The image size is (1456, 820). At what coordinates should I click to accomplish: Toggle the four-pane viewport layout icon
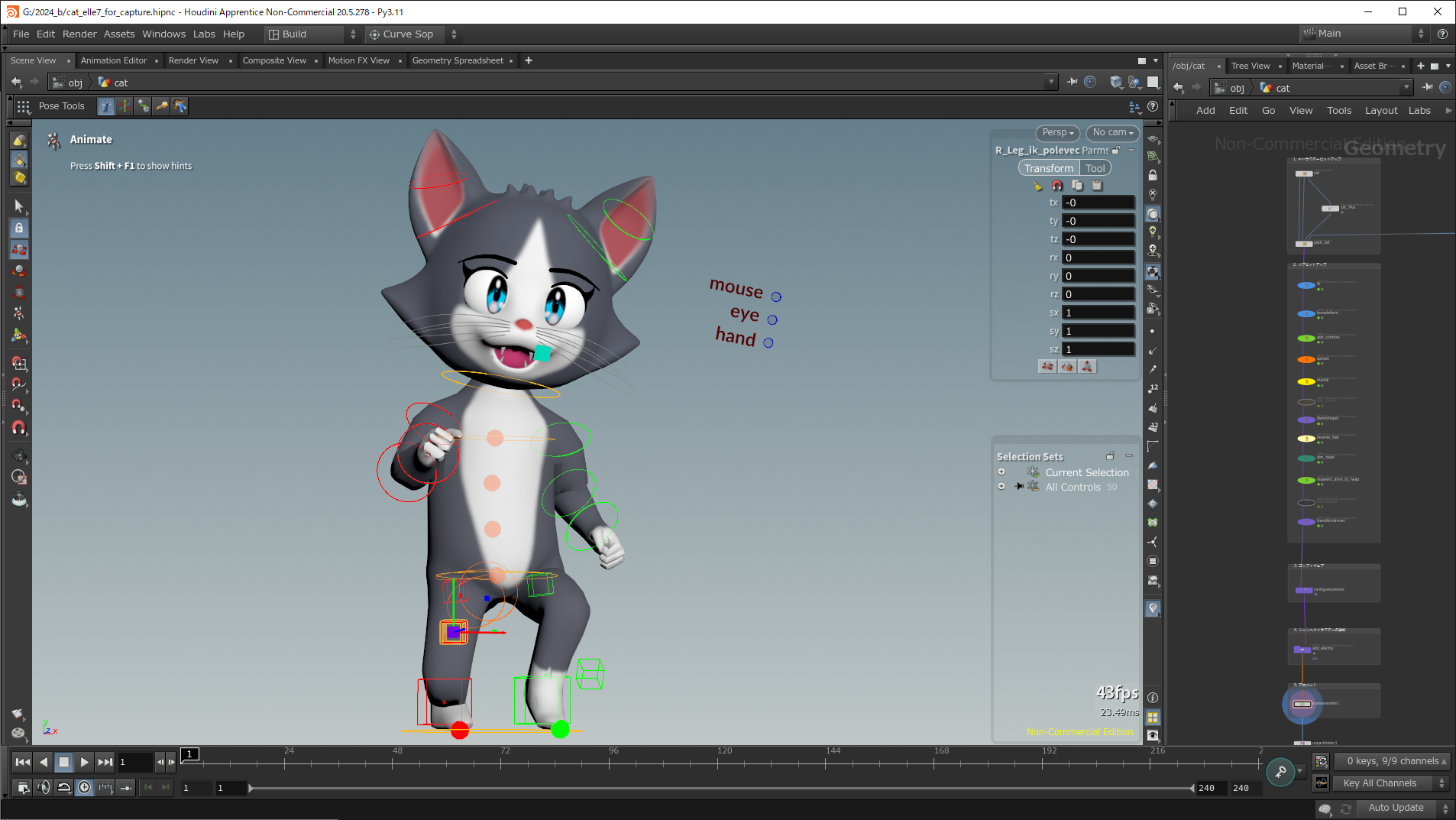1153,717
